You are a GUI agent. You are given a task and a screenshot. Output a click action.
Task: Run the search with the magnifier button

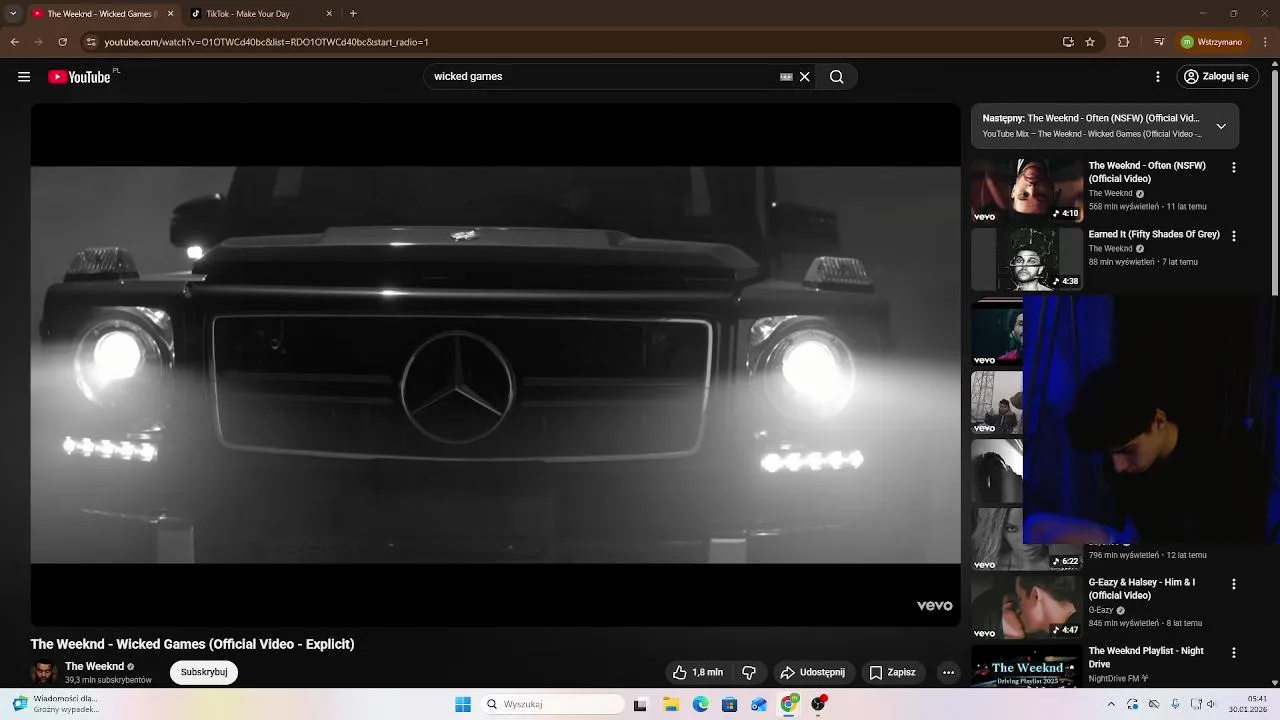tap(837, 77)
